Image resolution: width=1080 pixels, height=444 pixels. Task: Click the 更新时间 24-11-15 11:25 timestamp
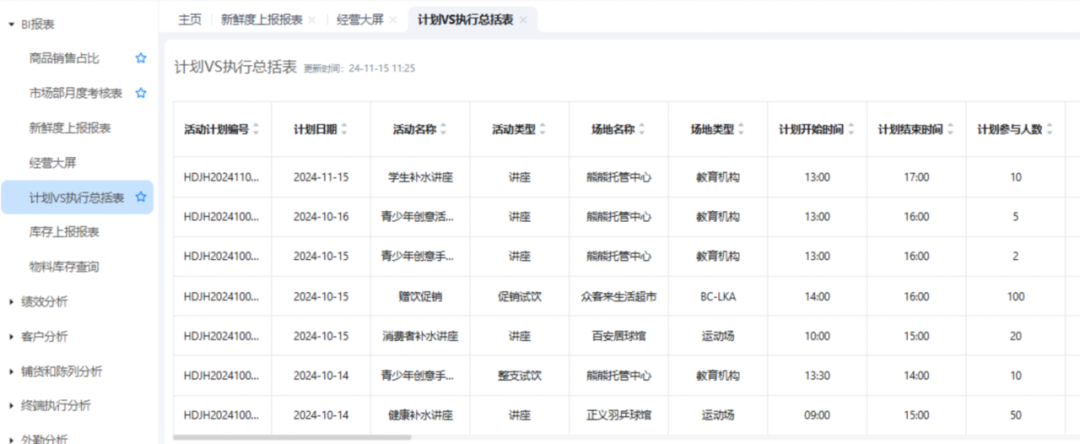(x=360, y=68)
